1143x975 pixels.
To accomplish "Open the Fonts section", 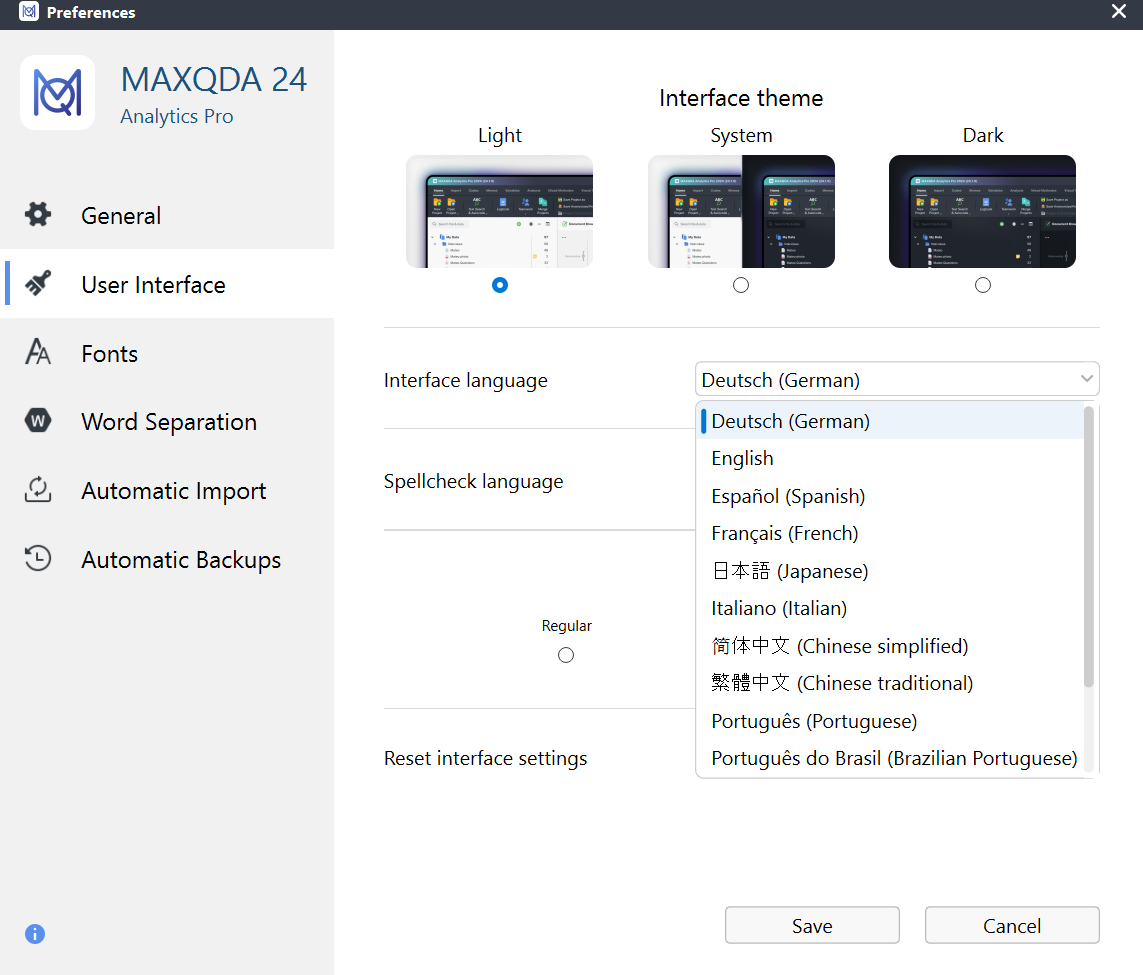I will (167, 353).
